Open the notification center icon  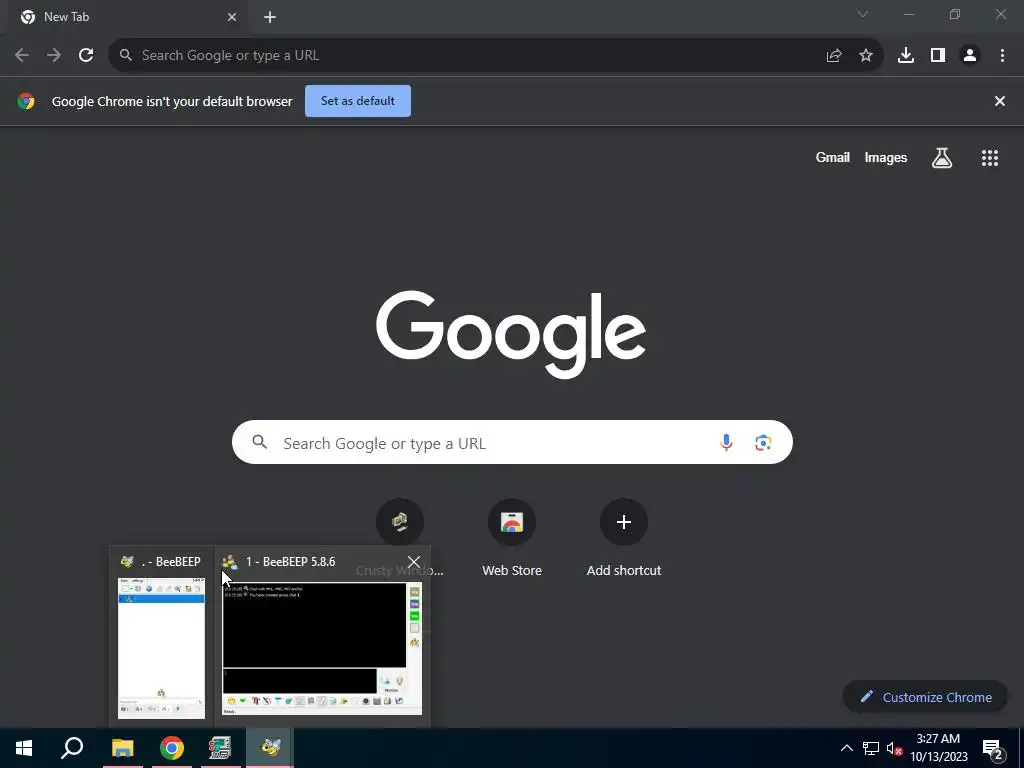993,748
